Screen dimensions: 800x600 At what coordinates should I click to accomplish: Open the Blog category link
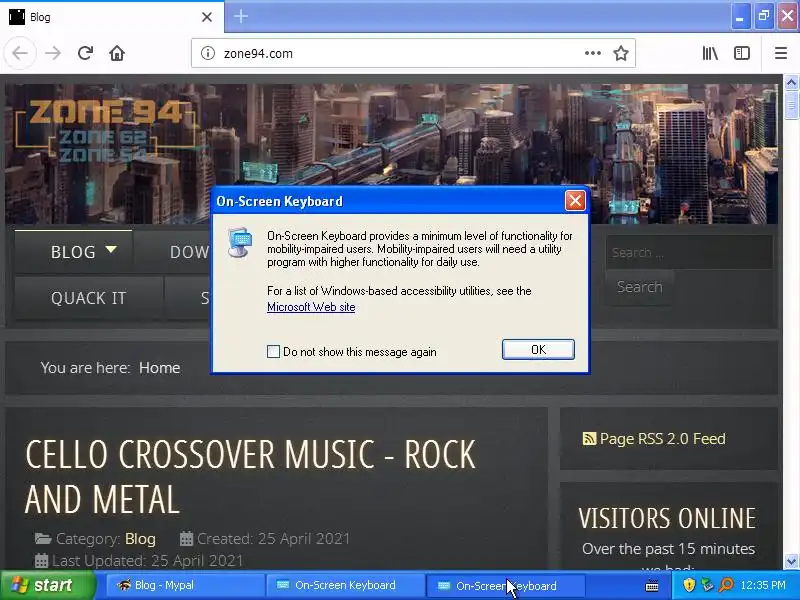(x=140, y=539)
